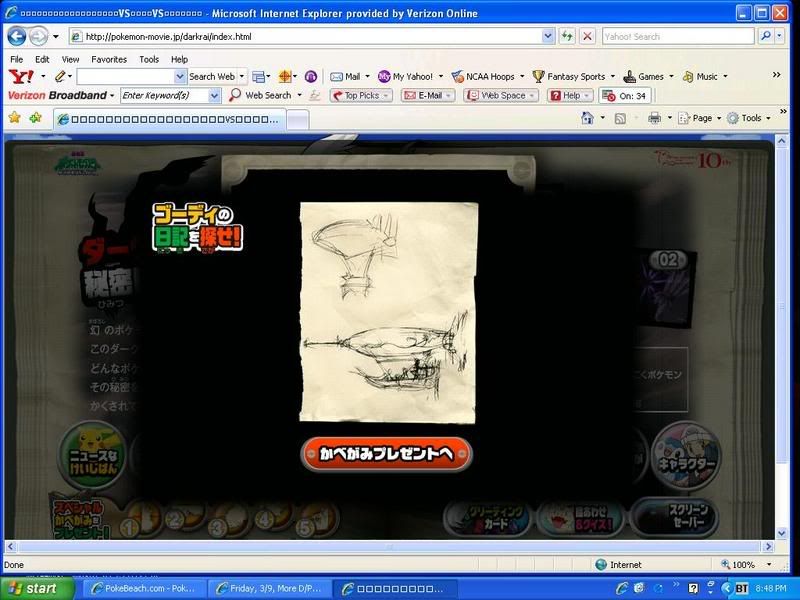
Task: Expand the Yahoo toolbar overflow chevron
Action: click(x=777, y=75)
